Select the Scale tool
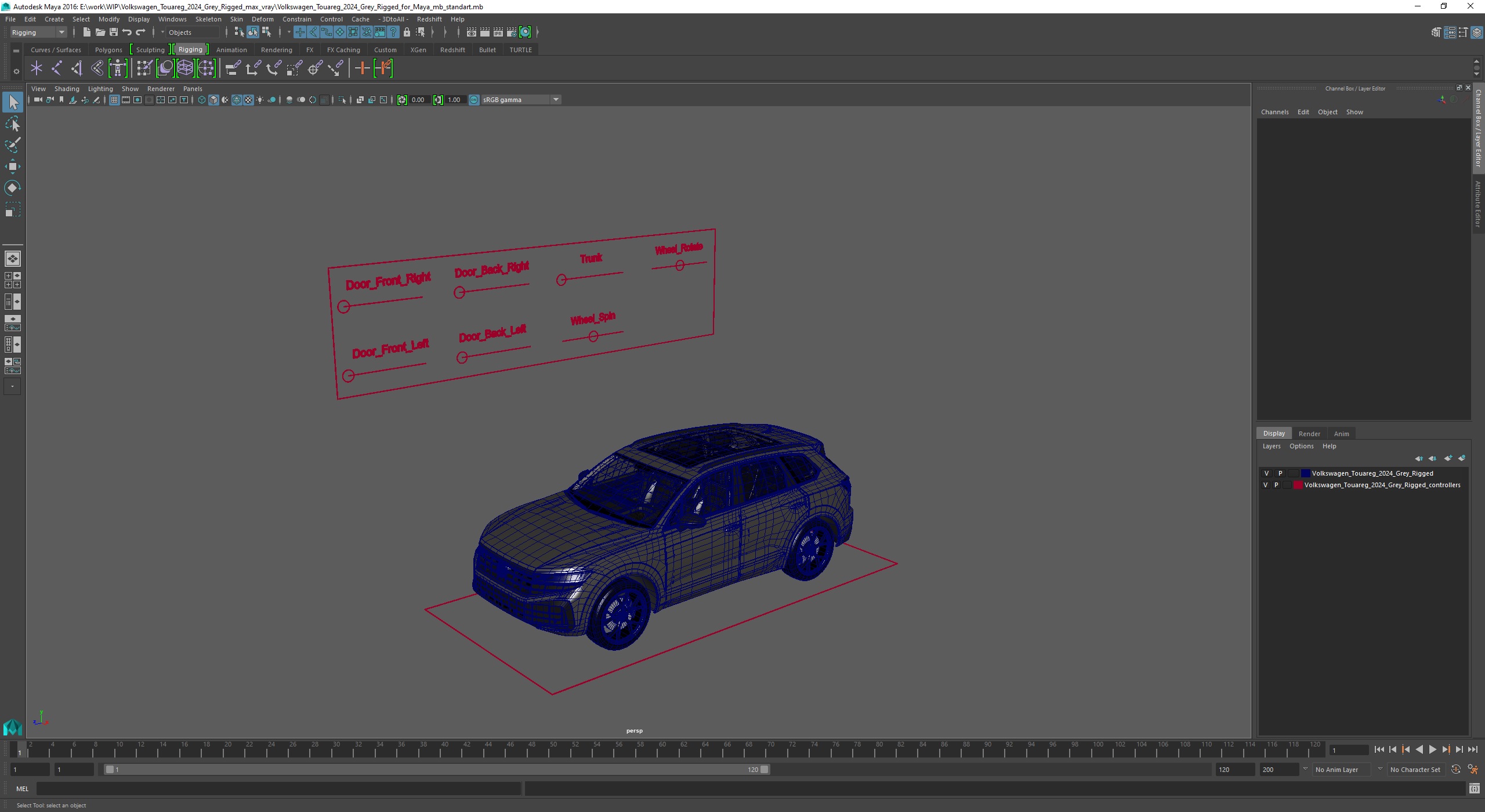 click(12, 209)
